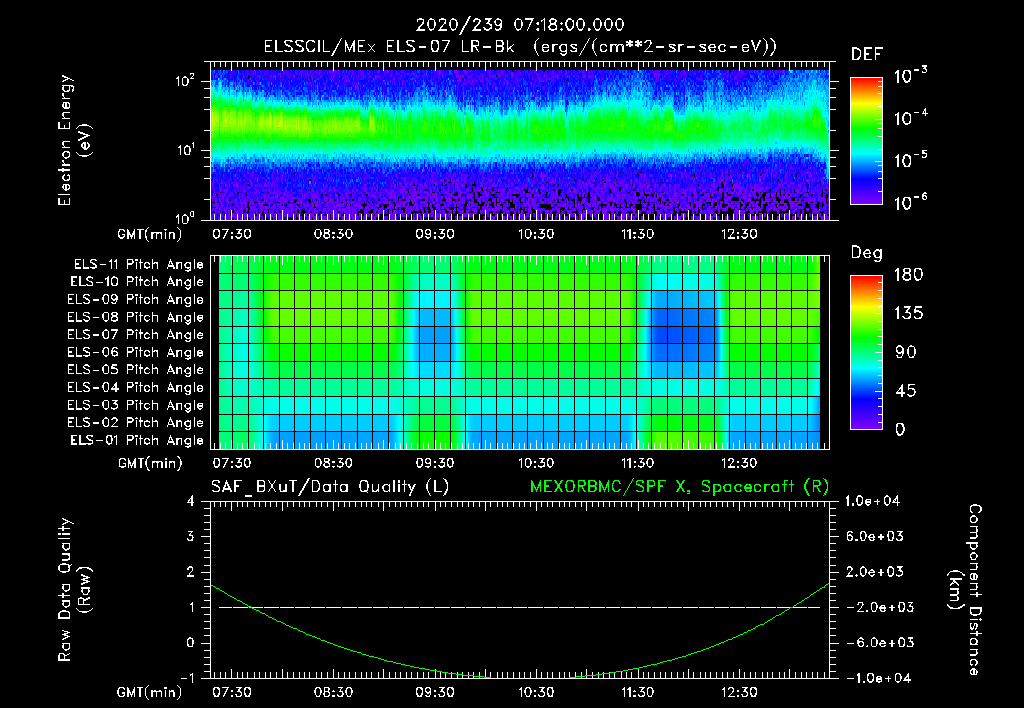This screenshot has height=708, width=1024.
Task: Click the Component Distance (km) axis label
Action: pyautogui.click(x=965, y=590)
